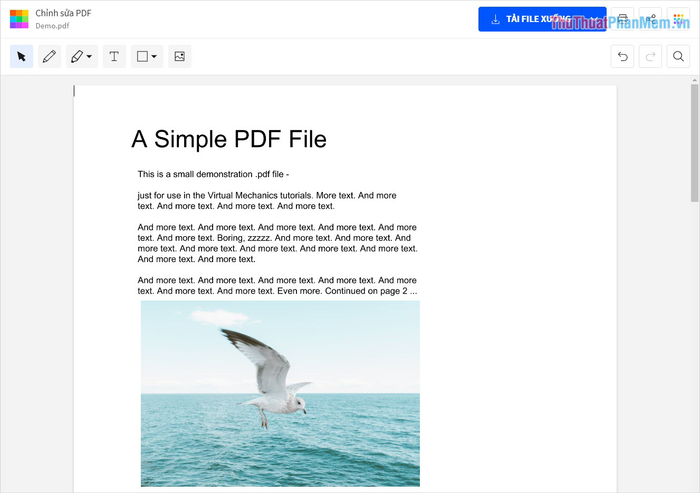This screenshot has width=700, height=493.
Task: Click the heading A Simple PDF File
Action: click(229, 139)
